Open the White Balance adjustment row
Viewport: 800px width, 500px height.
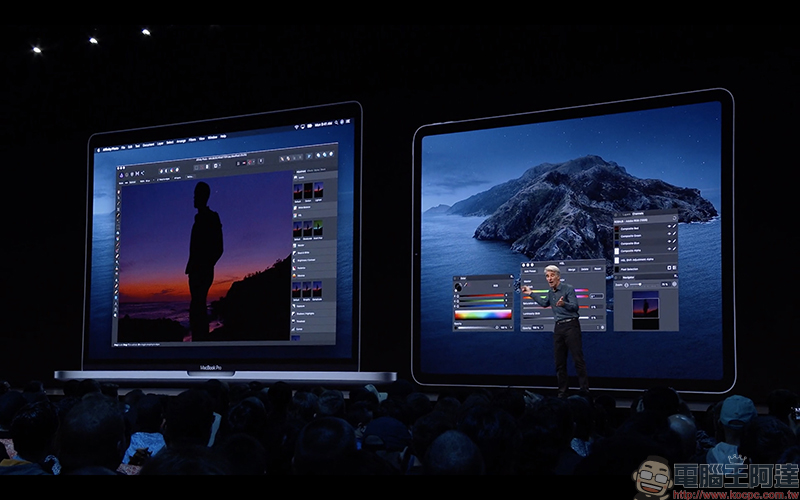314,208
